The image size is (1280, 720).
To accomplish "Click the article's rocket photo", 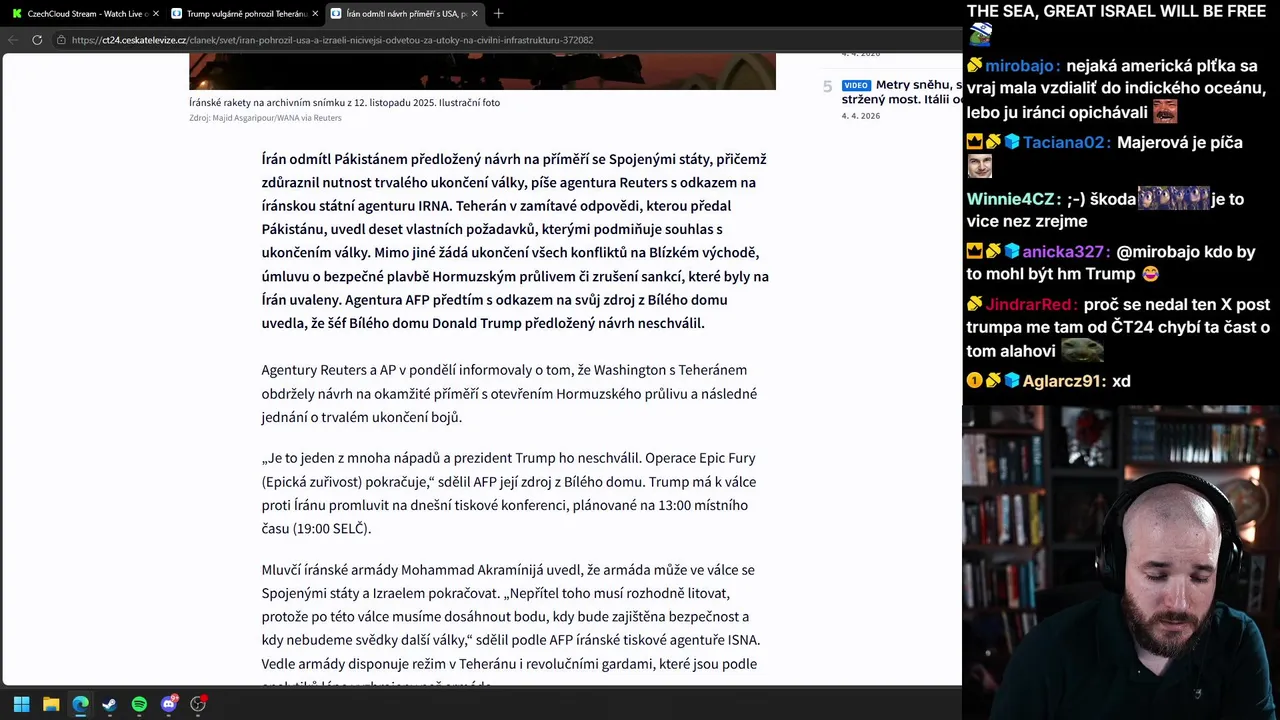I will [x=482, y=72].
